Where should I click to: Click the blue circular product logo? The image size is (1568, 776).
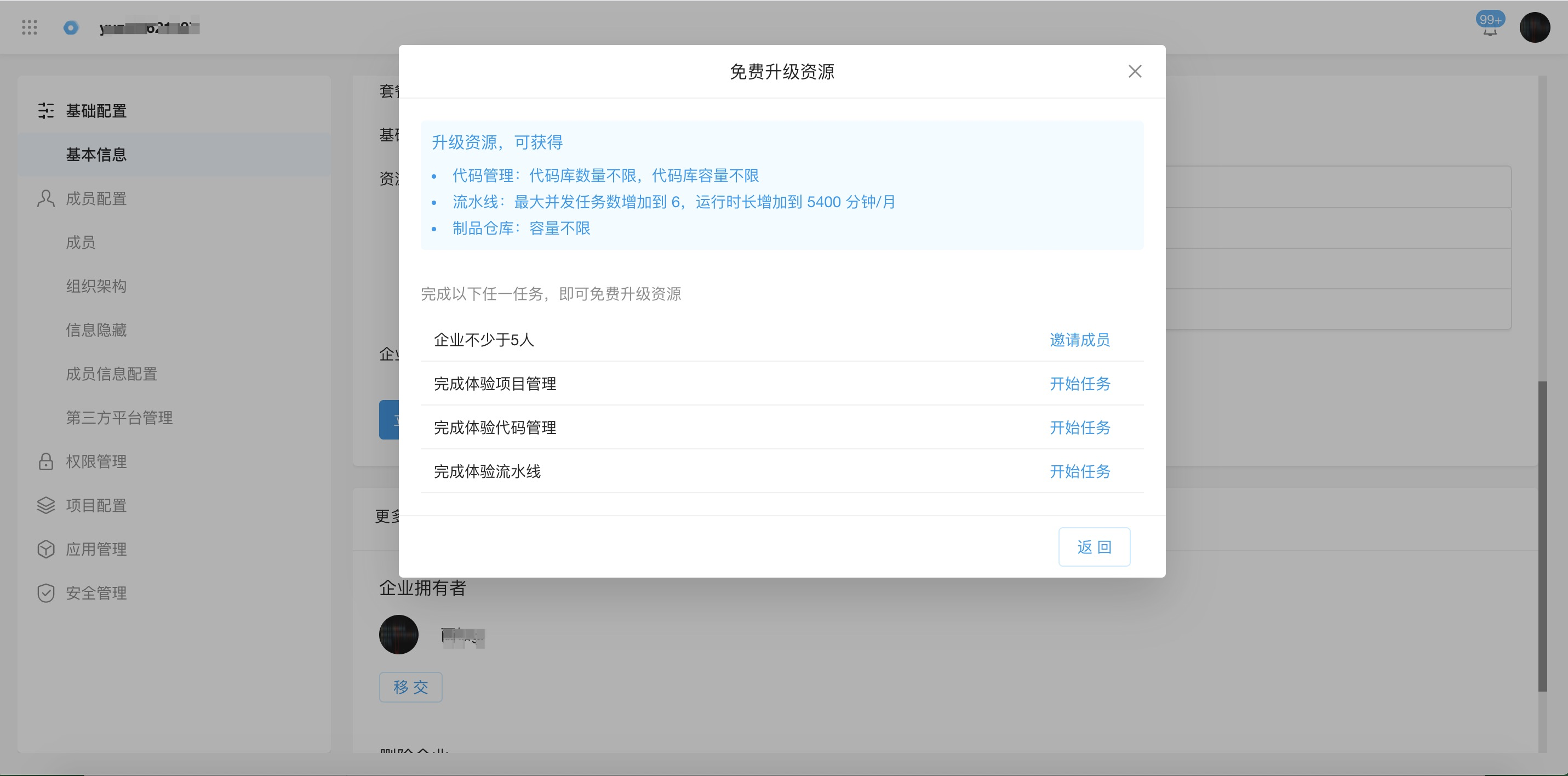71,27
